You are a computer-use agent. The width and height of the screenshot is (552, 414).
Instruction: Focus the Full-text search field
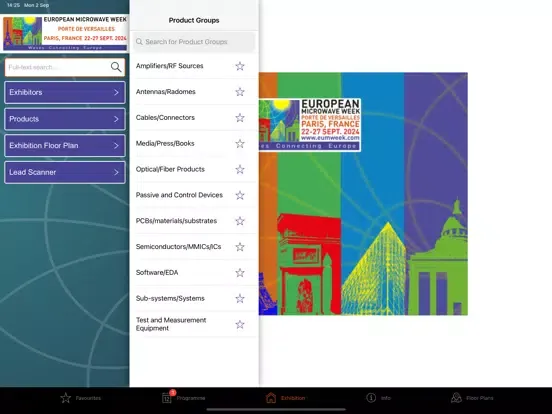click(x=65, y=67)
